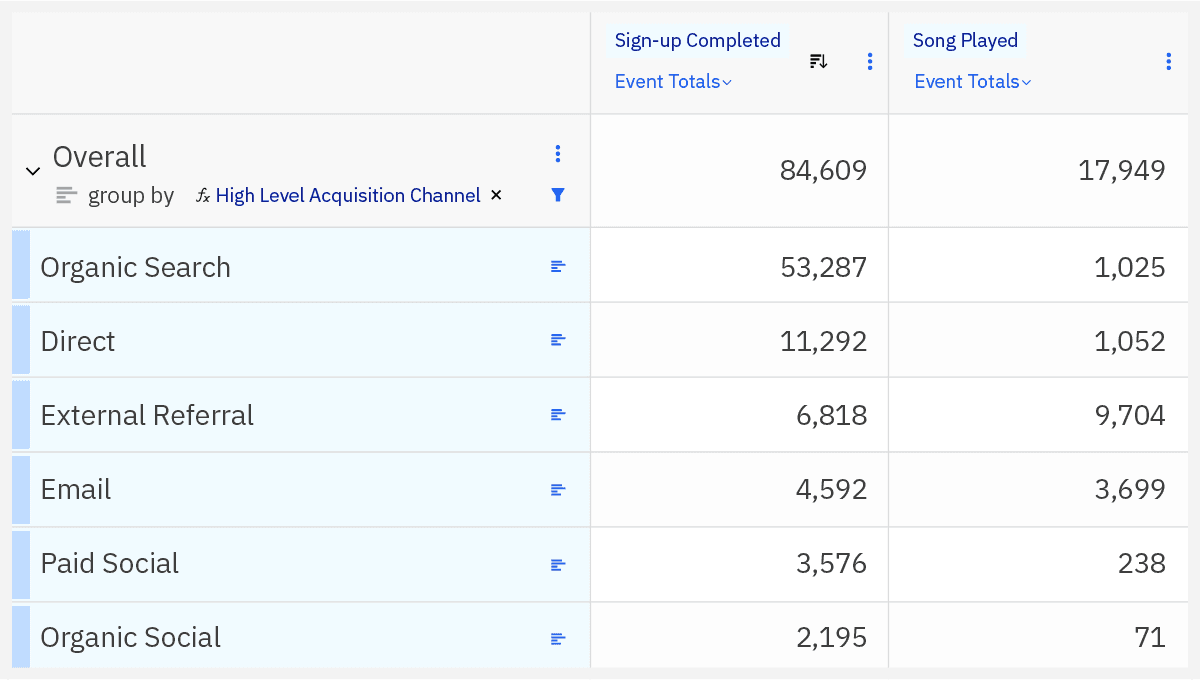Screen dimensions: 1200x680
Task: Click the formula icon before High Level Acquisition Channel
Action: click(x=203, y=195)
